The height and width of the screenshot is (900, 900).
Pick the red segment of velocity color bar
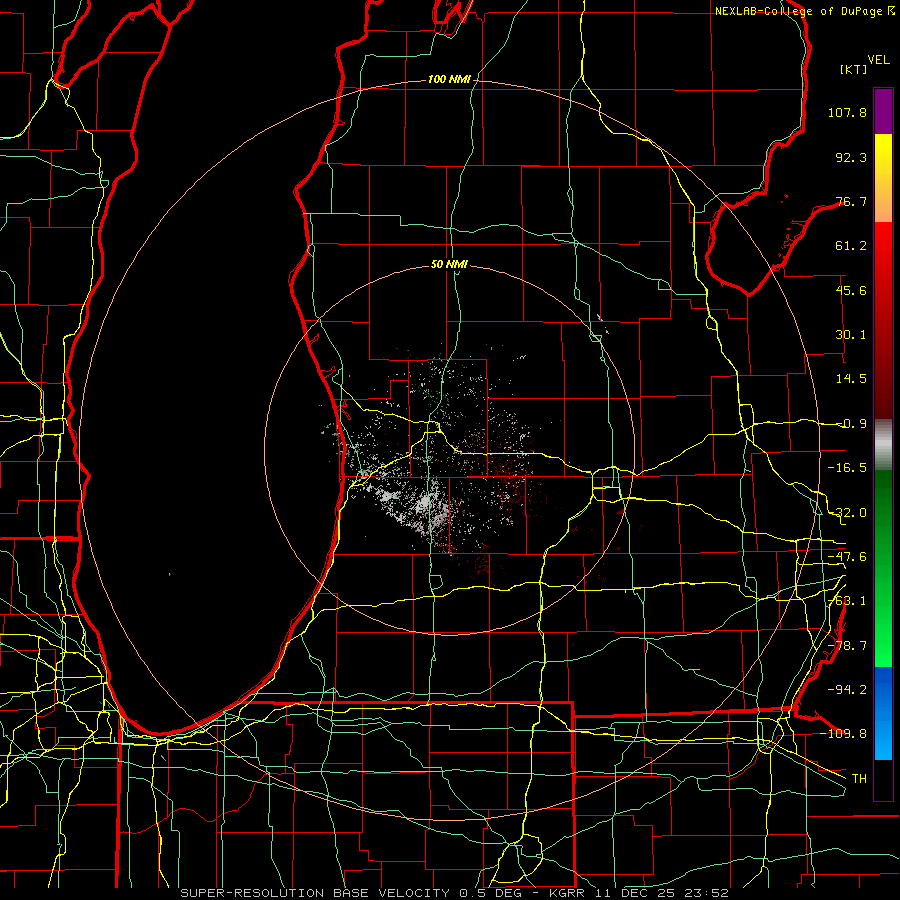click(883, 320)
